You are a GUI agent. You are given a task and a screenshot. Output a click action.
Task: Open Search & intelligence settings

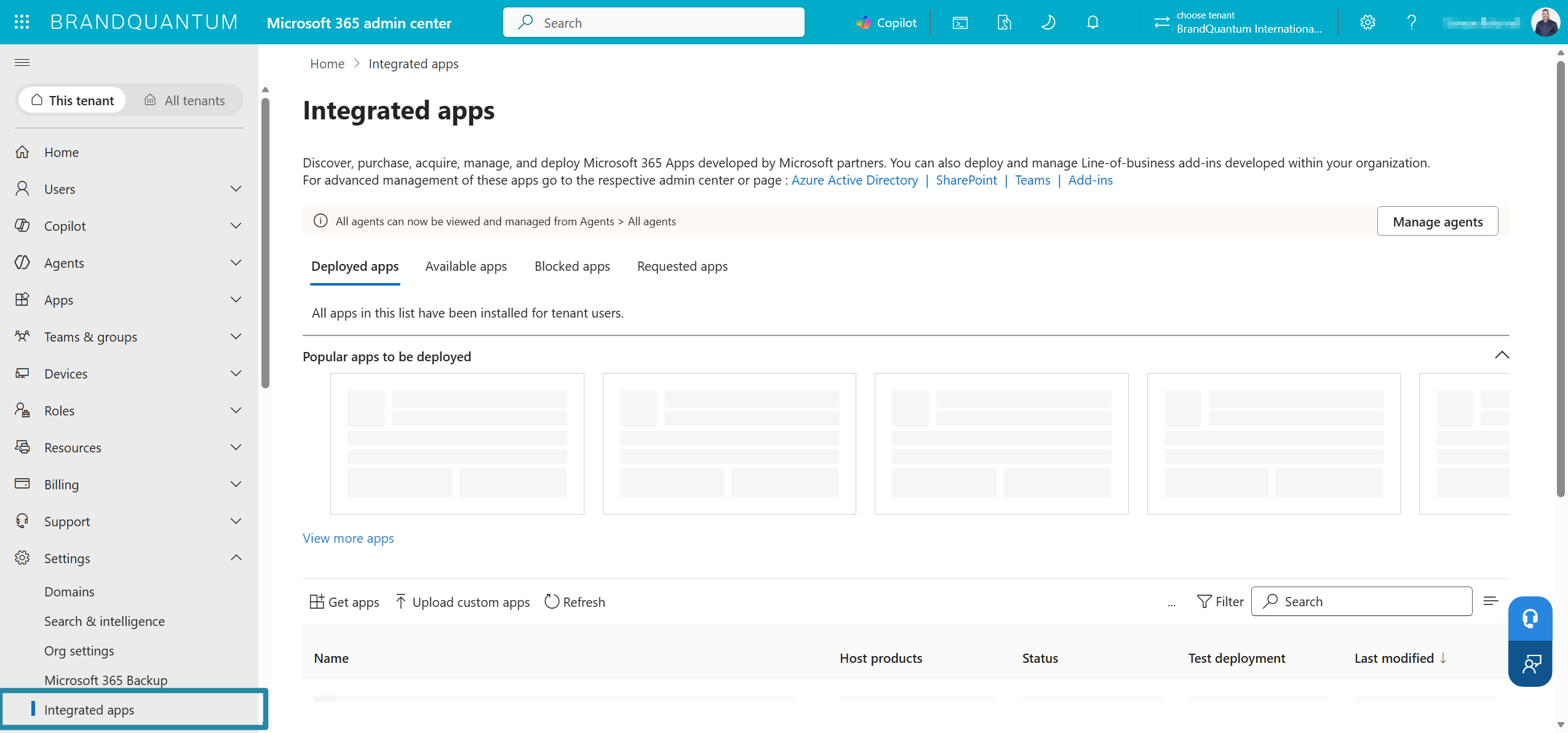[105, 621]
